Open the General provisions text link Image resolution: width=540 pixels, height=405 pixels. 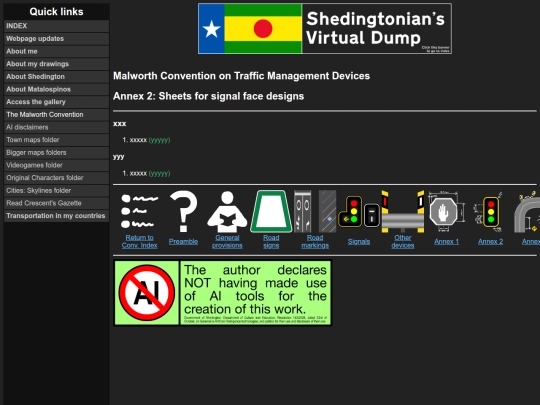pos(227,241)
